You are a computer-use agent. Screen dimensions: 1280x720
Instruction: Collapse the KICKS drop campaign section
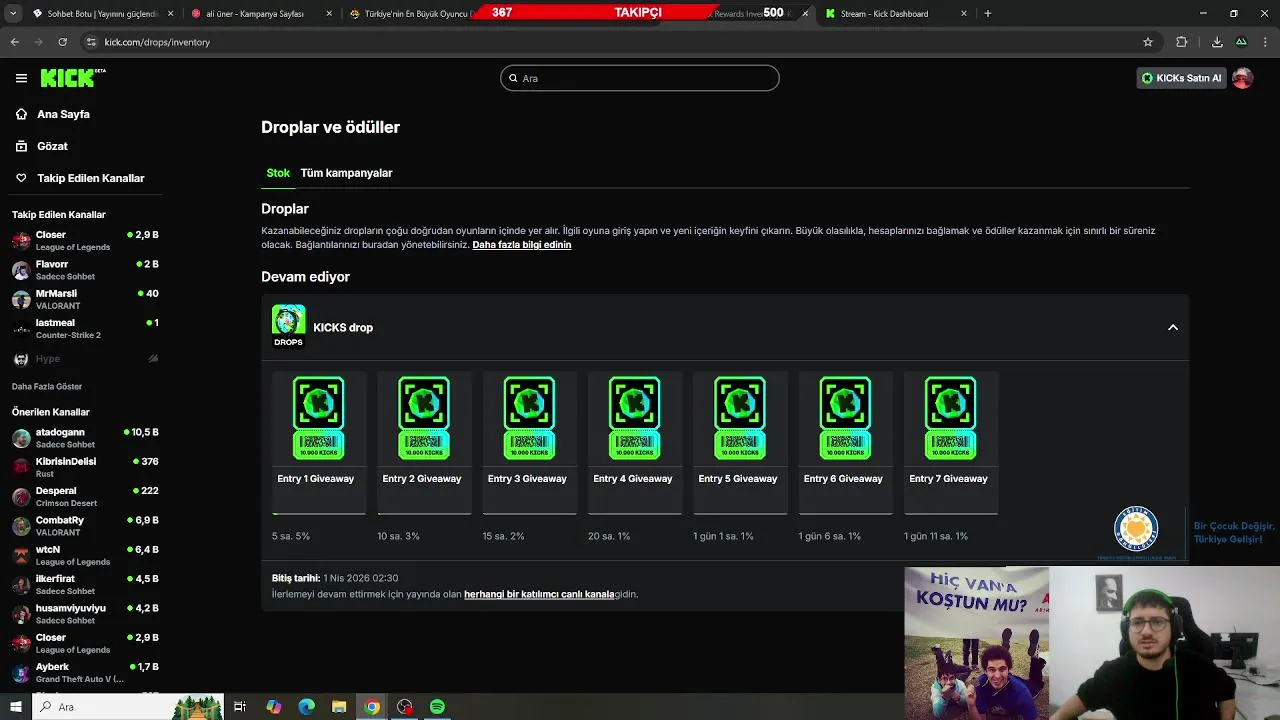click(1173, 328)
